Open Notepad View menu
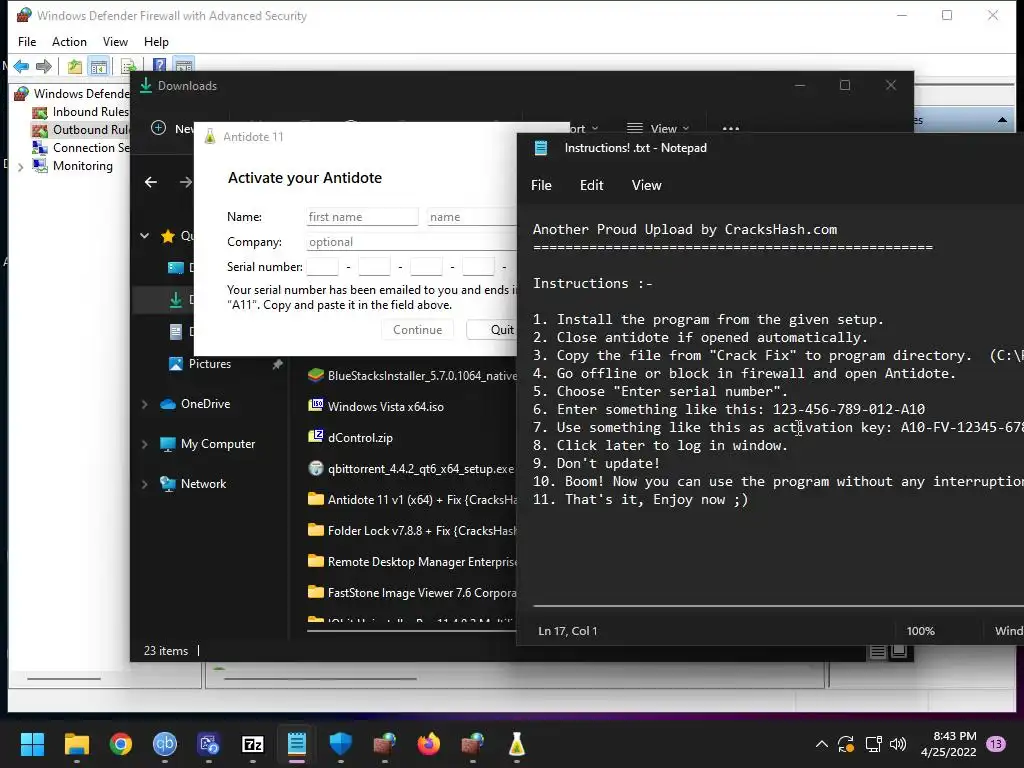This screenshot has height=768, width=1024. pos(647,185)
